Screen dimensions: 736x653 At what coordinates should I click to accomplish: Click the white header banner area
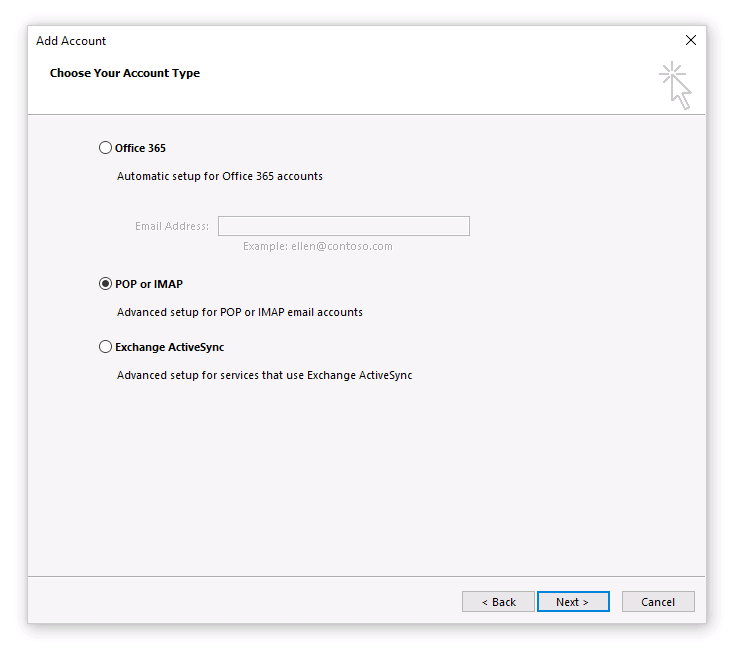click(x=400, y=90)
